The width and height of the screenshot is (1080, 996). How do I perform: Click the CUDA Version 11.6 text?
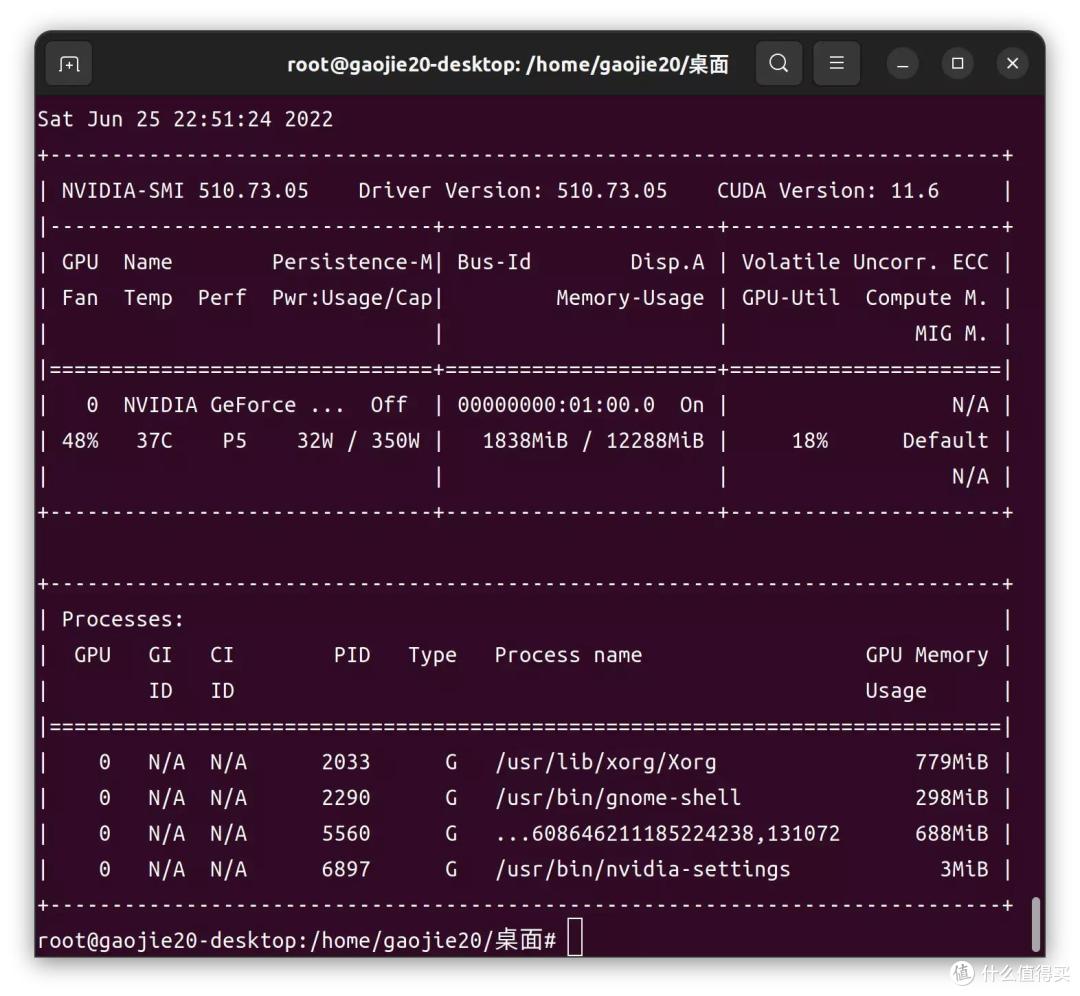pyautogui.click(x=827, y=191)
